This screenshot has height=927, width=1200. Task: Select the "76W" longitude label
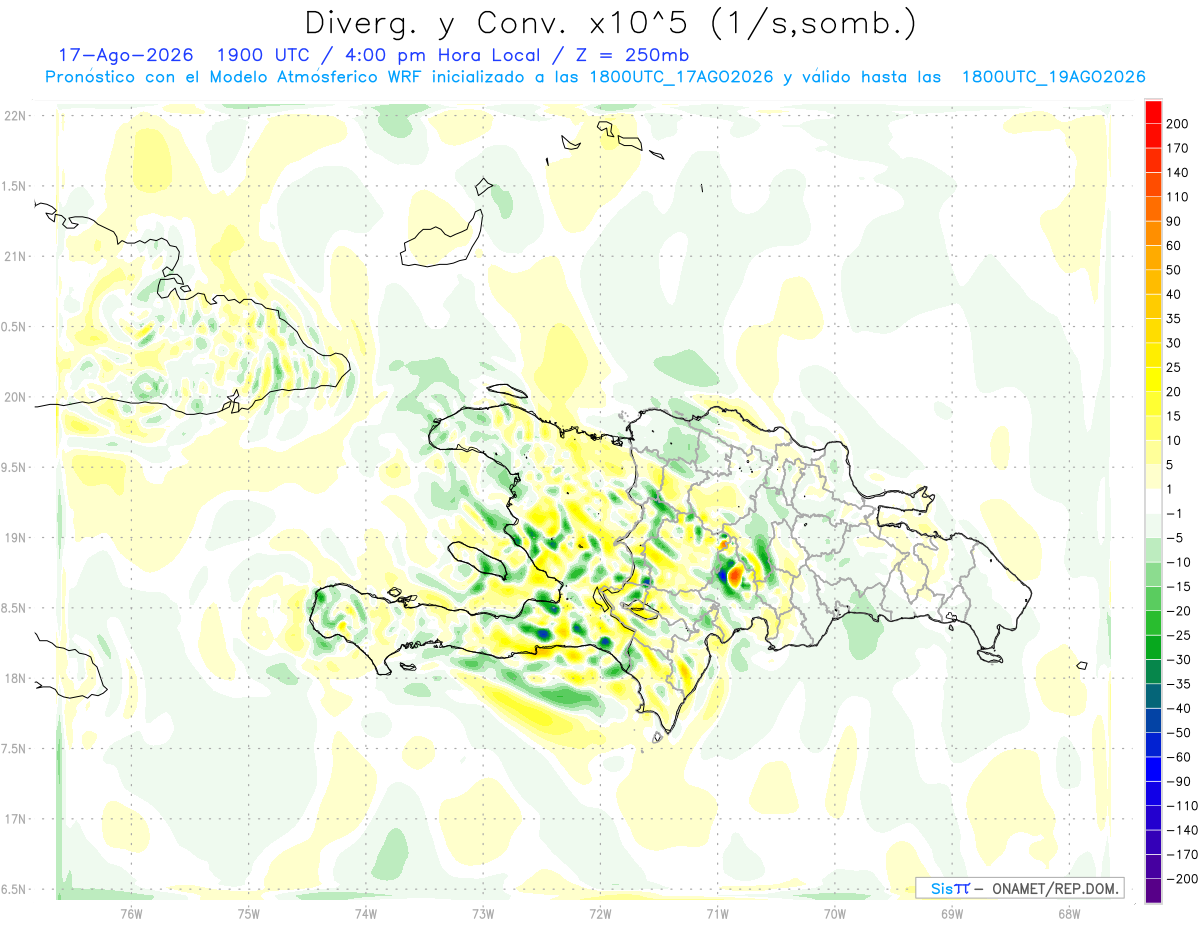click(131, 913)
